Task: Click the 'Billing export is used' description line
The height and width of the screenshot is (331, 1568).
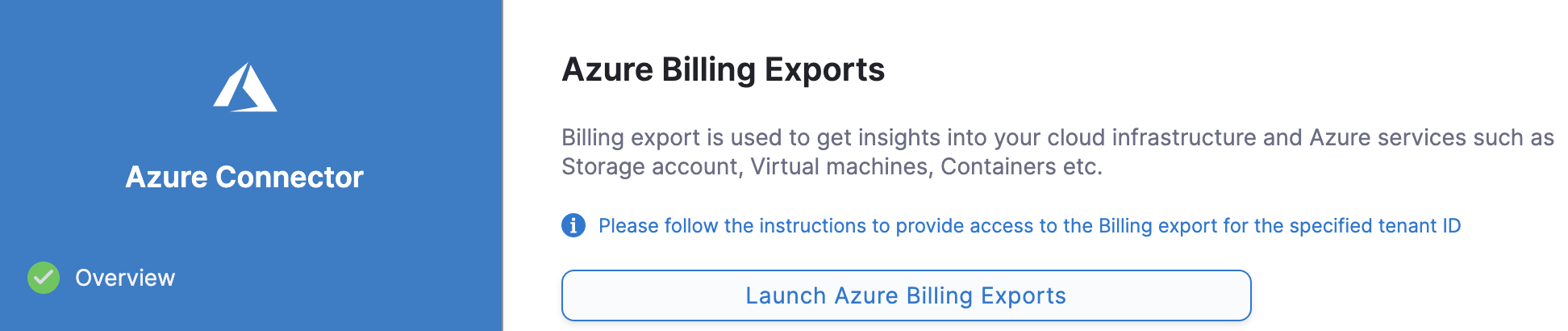Action: [1057, 137]
